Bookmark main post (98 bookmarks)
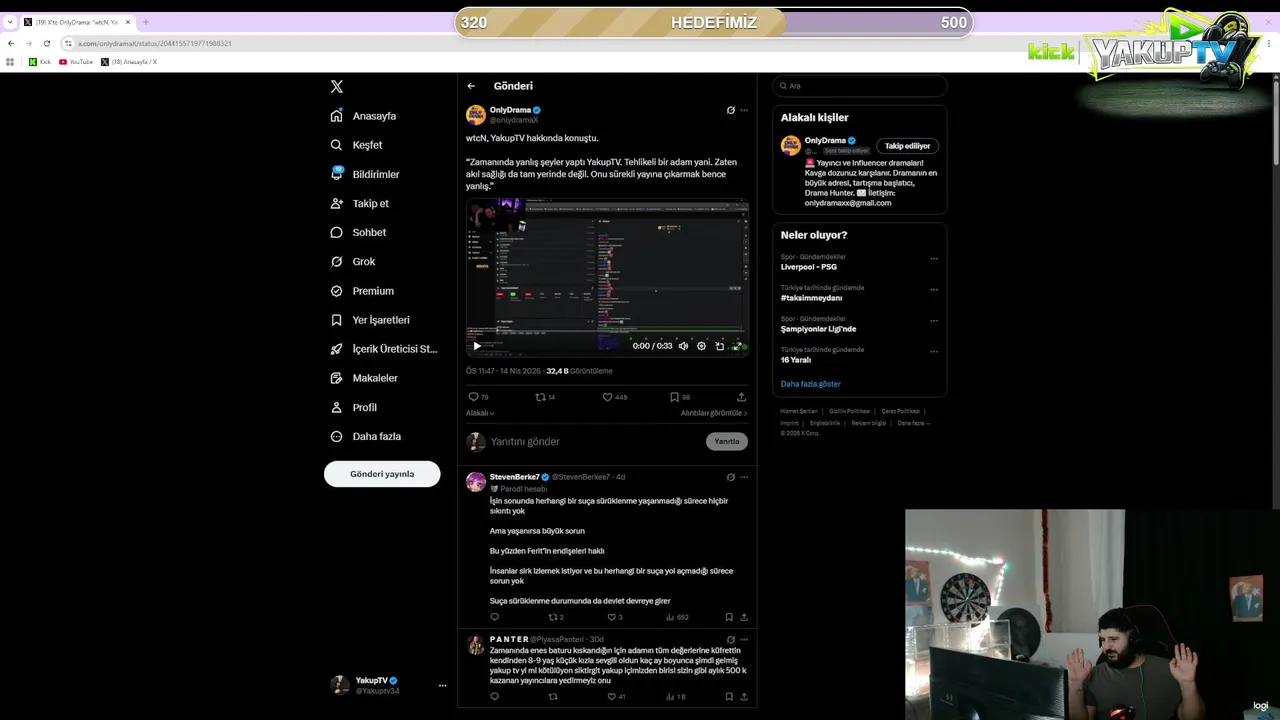 (680, 397)
